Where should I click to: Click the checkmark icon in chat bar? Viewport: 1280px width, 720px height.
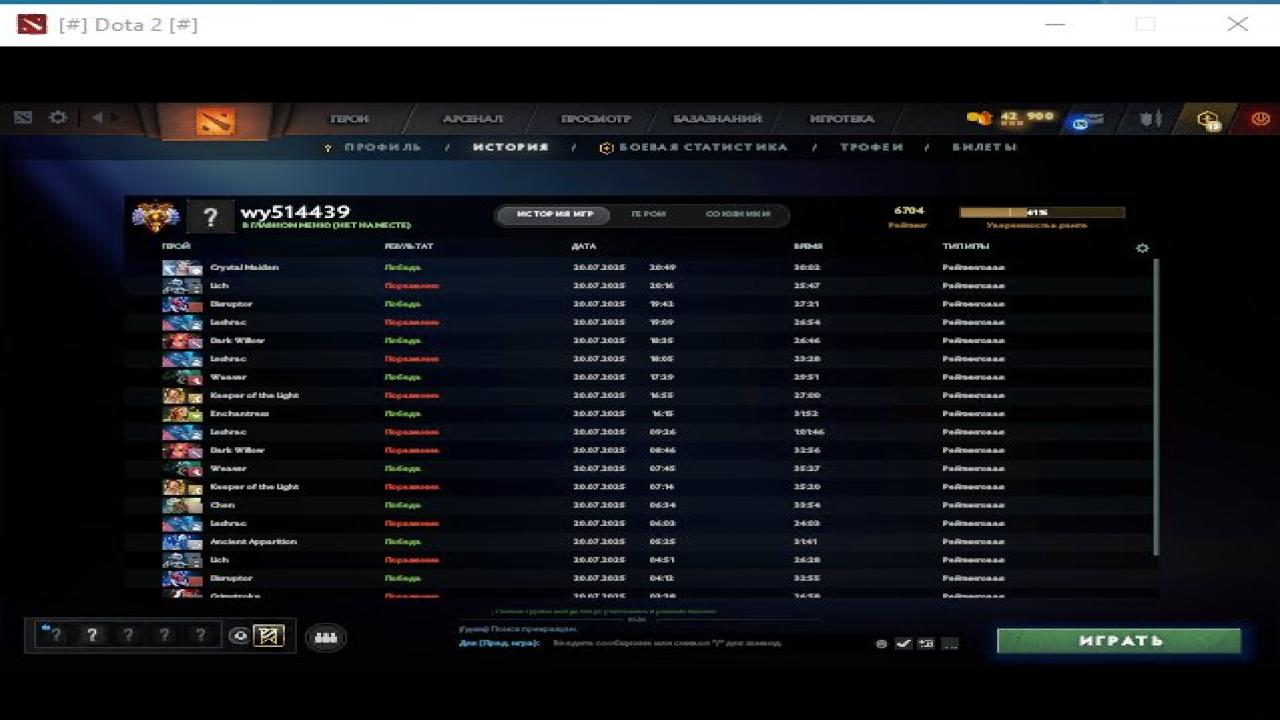pyautogui.click(x=903, y=644)
